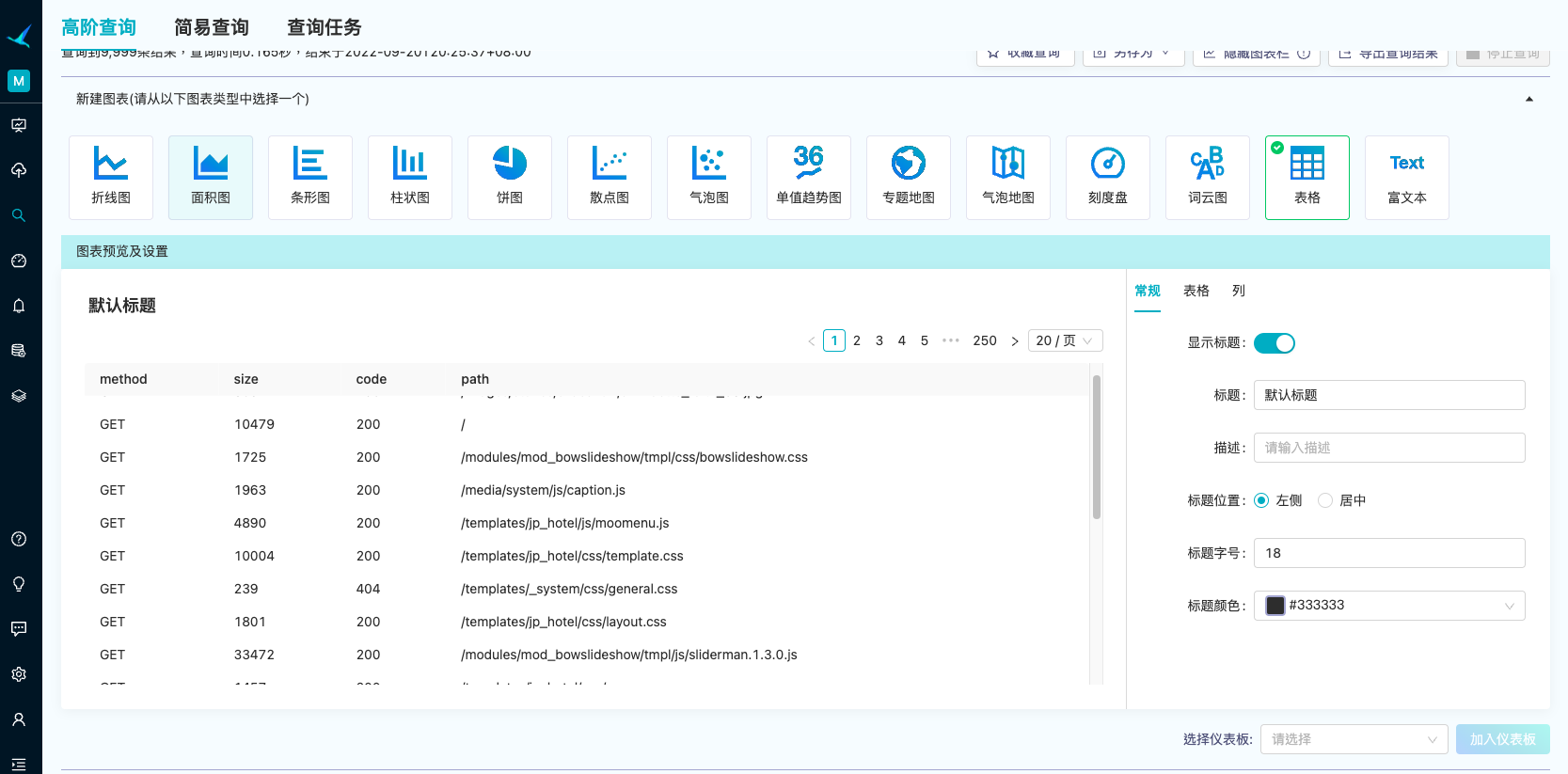Click the size column header
Viewport: 1568px width, 774px height.
[246, 379]
